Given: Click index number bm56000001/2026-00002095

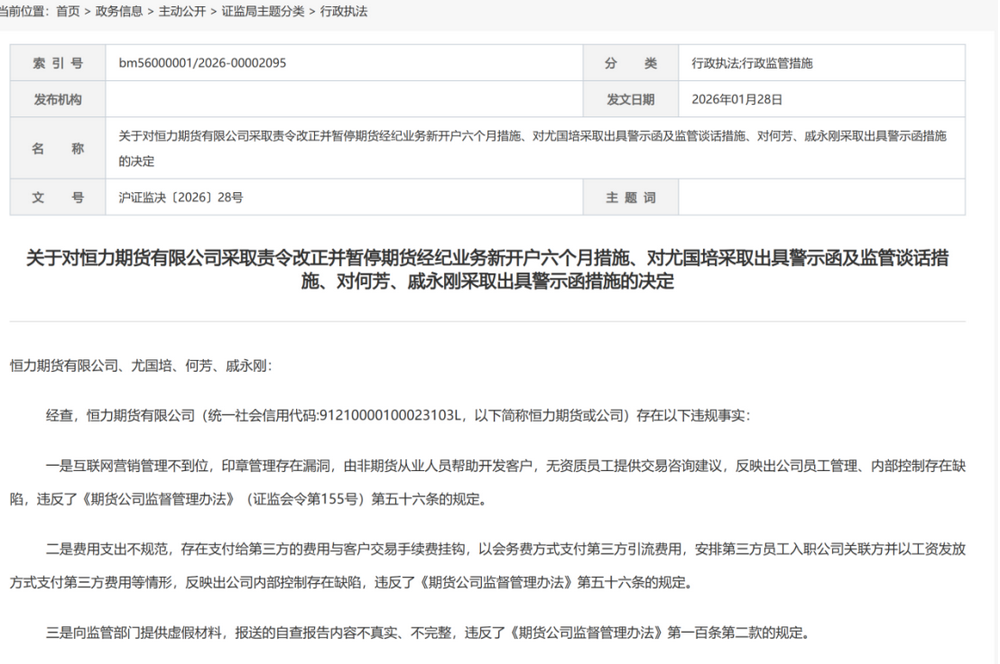Looking at the screenshot, I should point(202,63).
